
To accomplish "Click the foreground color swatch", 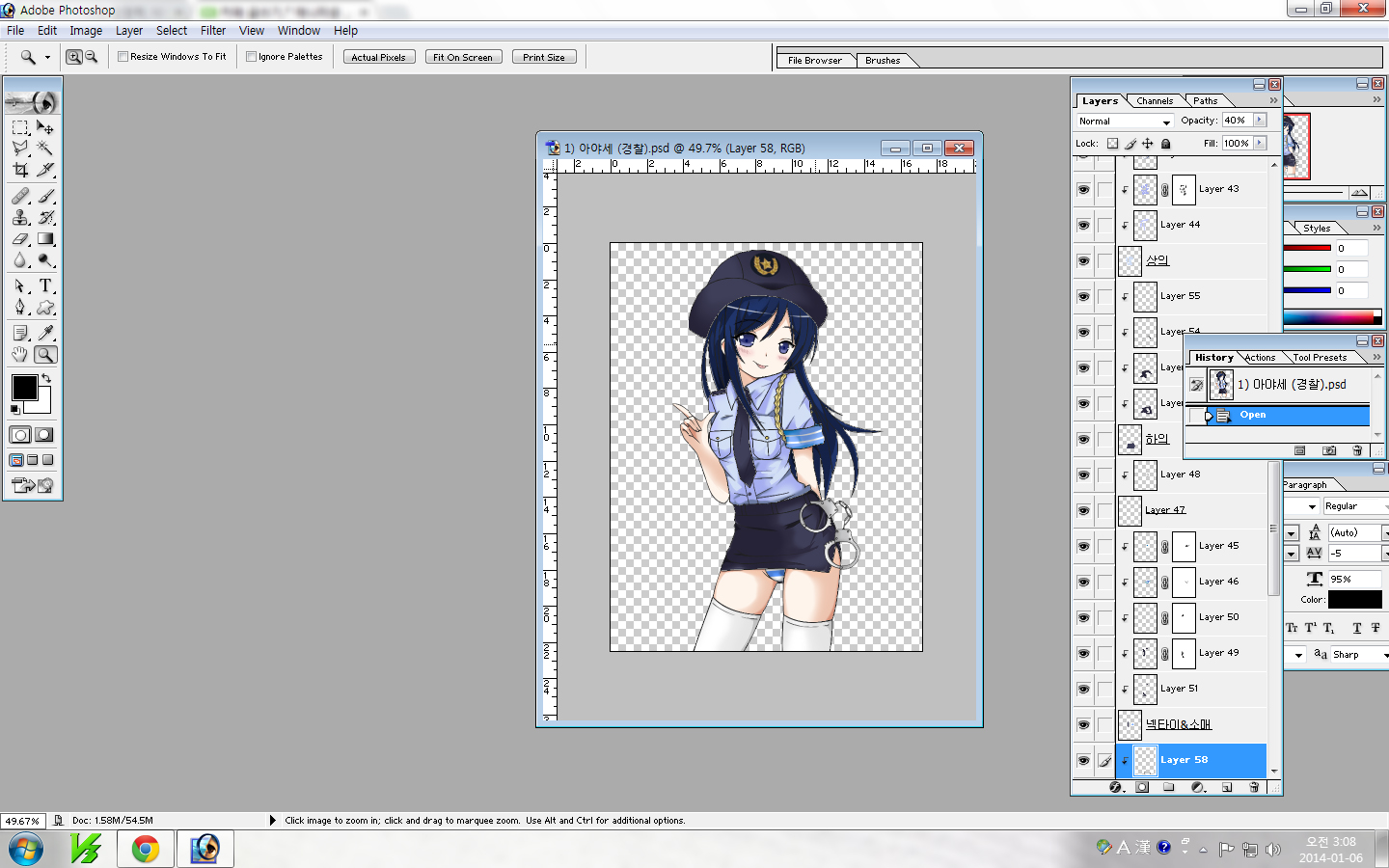I will click(x=24, y=388).
